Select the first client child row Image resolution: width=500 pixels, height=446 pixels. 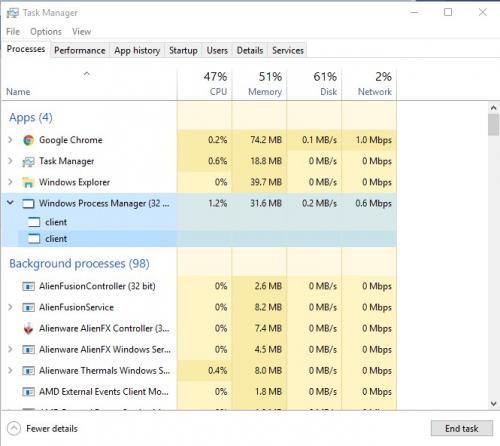pos(199,222)
